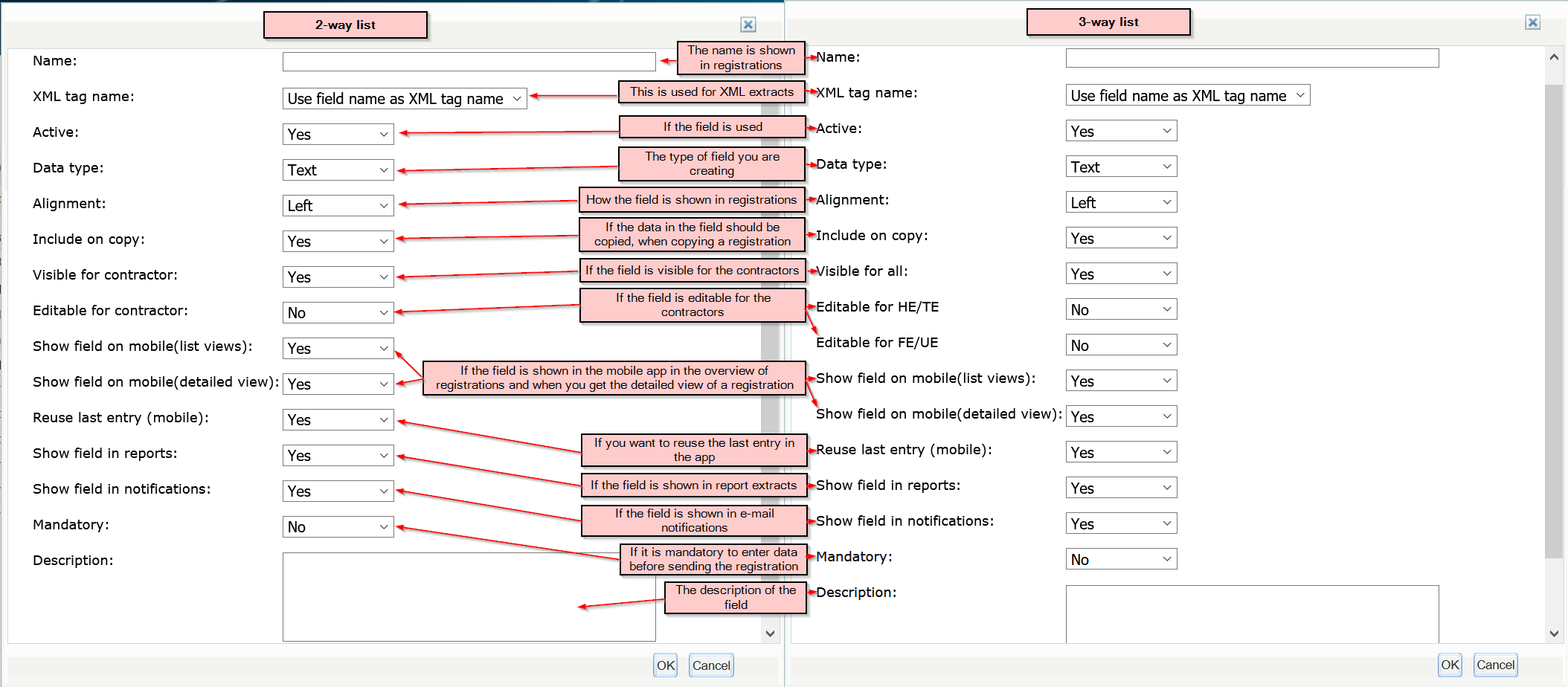Open Show field in reports dropdown, 3-way list
Viewport: 1568px width, 687px height.
(1121, 488)
